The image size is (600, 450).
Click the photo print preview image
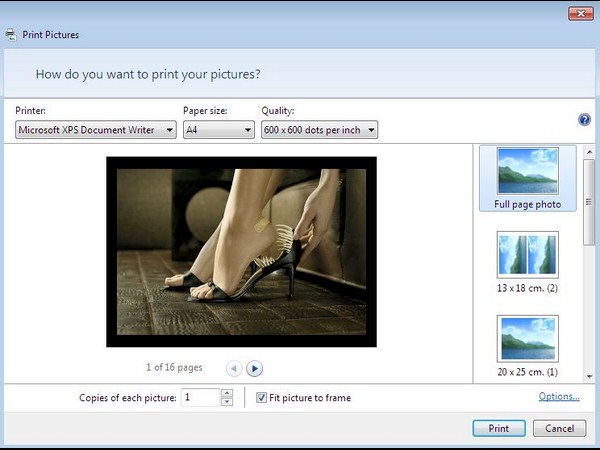coord(242,251)
